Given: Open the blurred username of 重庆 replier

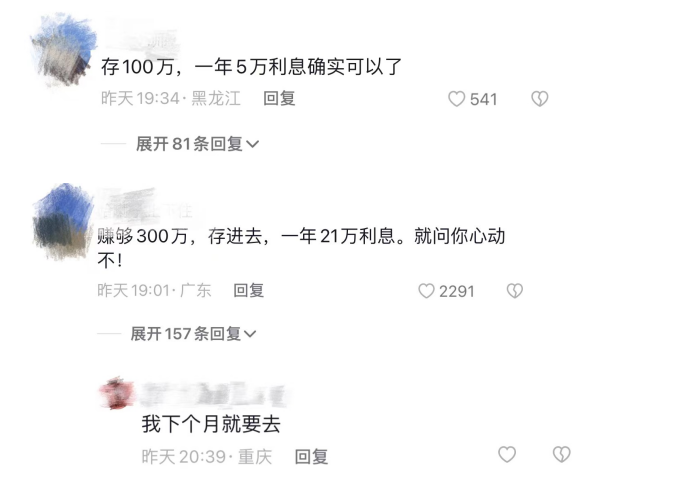Looking at the screenshot, I should pyautogui.click(x=213, y=394).
